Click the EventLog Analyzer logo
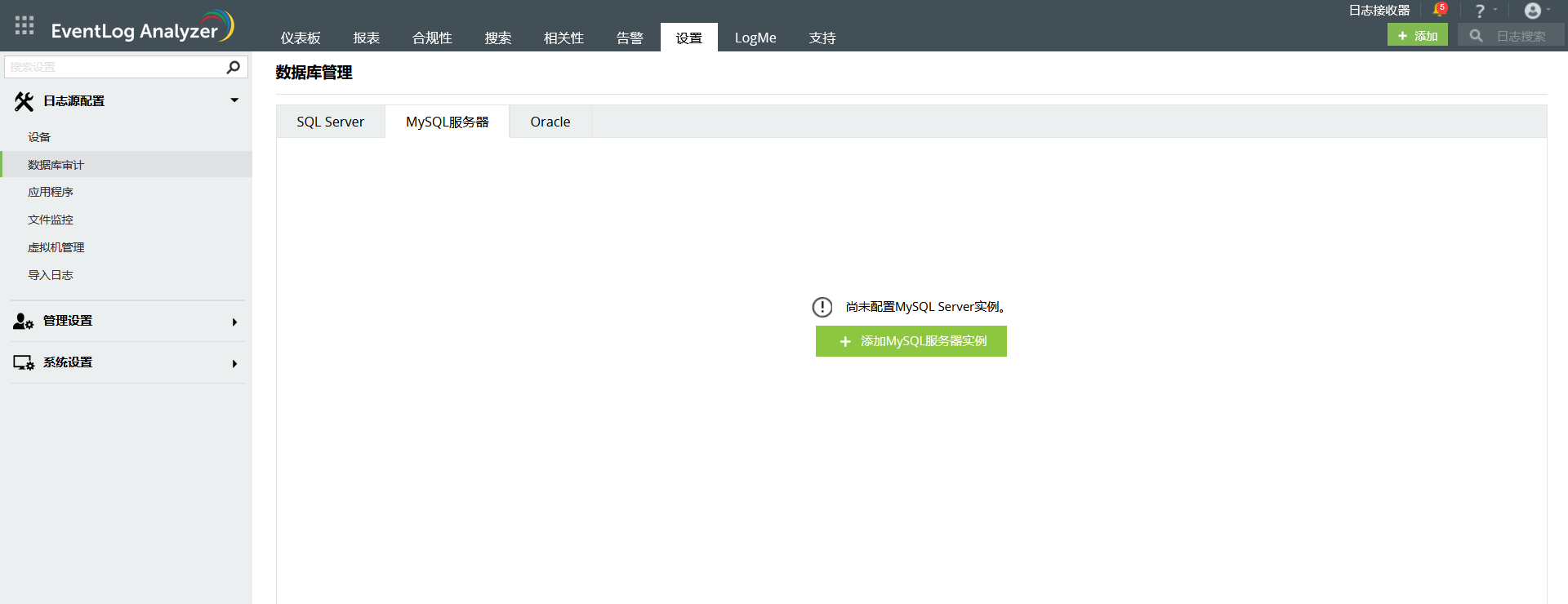Image resolution: width=1568 pixels, height=604 pixels. [142, 27]
